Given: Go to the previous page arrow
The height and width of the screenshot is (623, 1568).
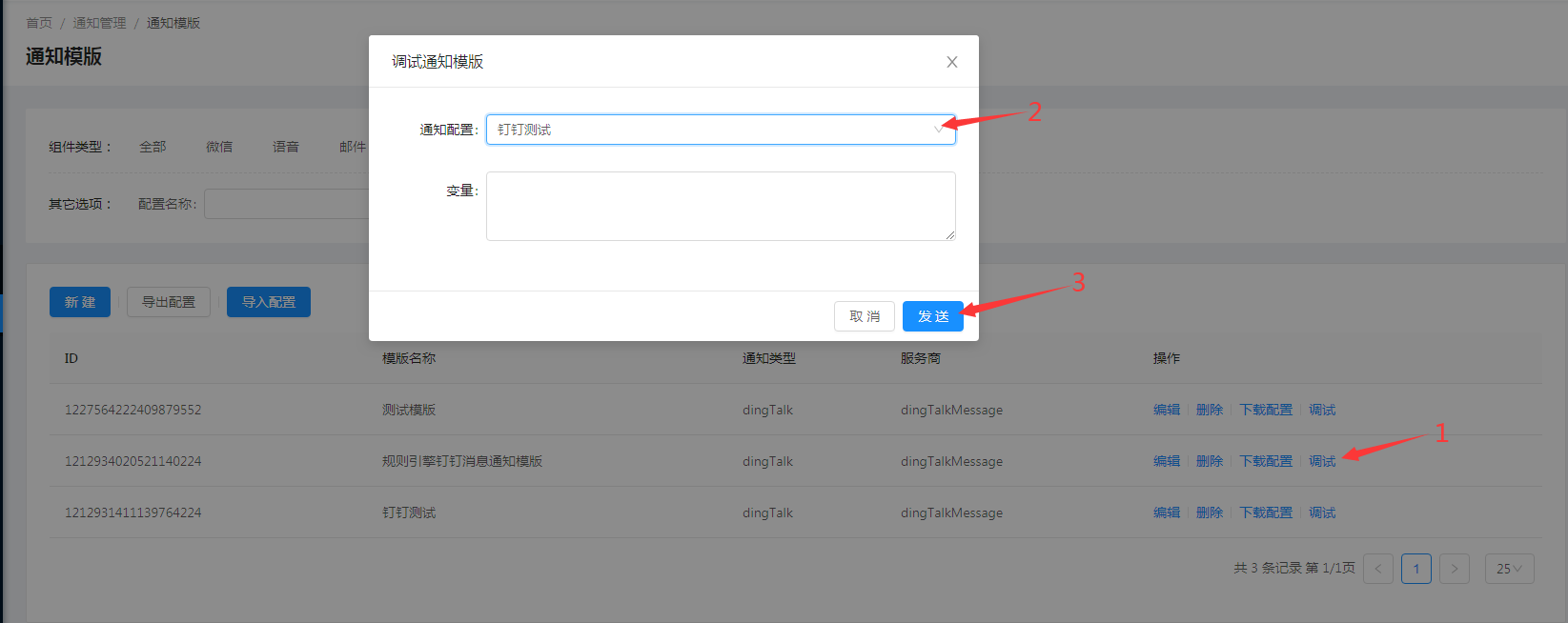Looking at the screenshot, I should pyautogui.click(x=1377, y=569).
